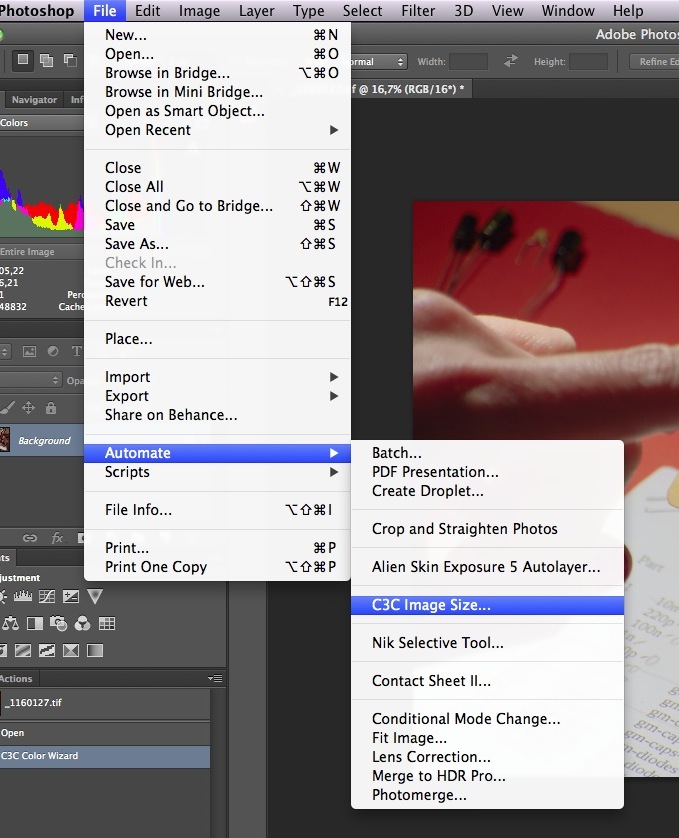Click the Width input field
The image size is (679, 838).
469,62
